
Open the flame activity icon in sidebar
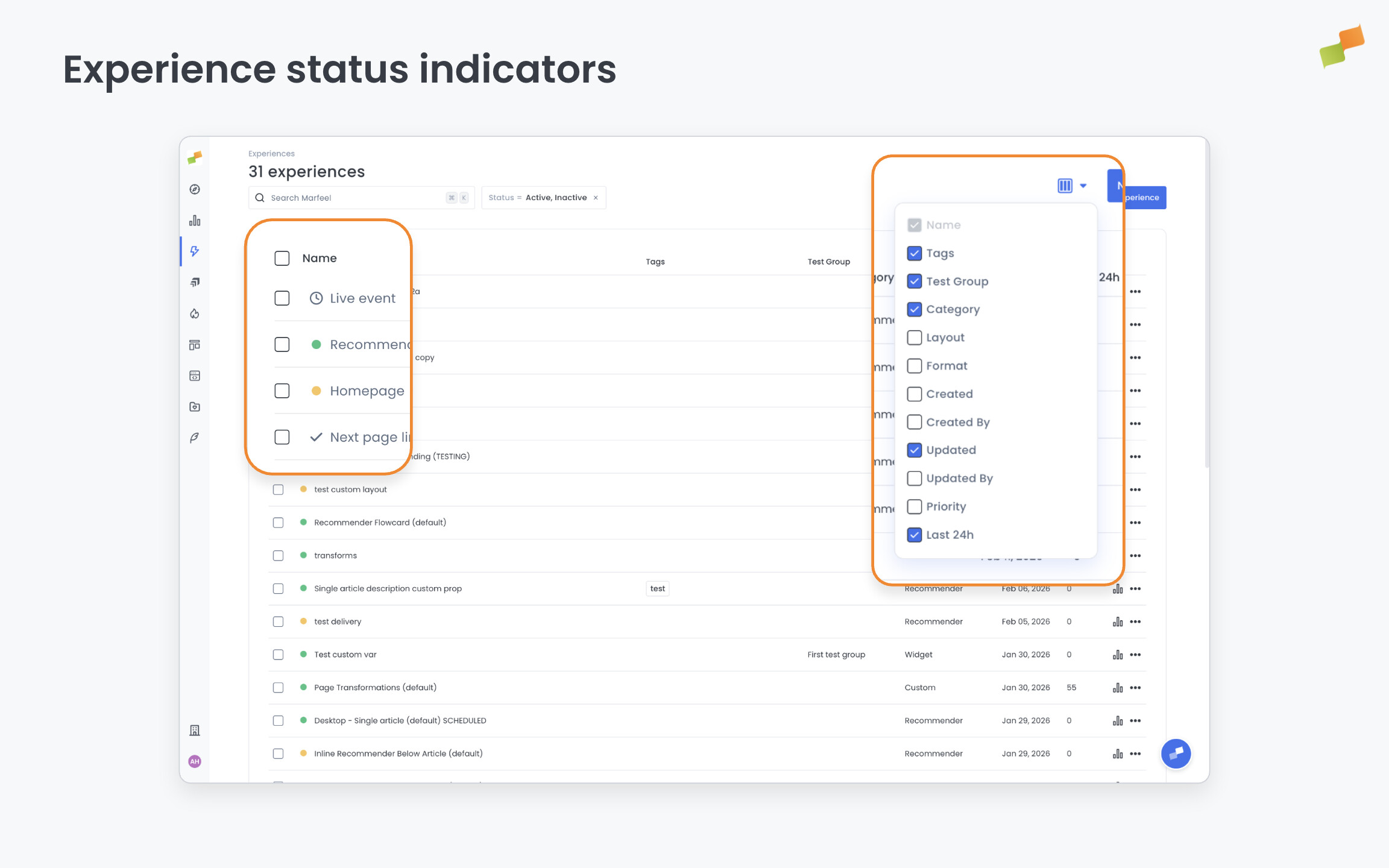point(195,313)
